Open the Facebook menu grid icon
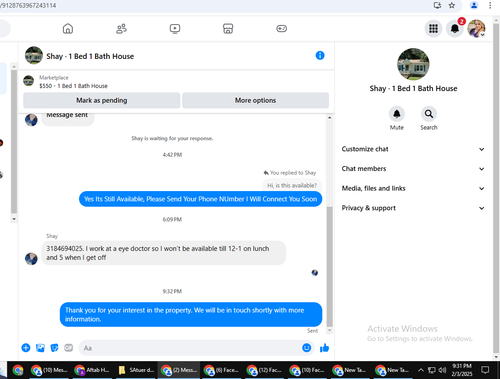Image resolution: width=500 pixels, height=379 pixels. click(433, 29)
